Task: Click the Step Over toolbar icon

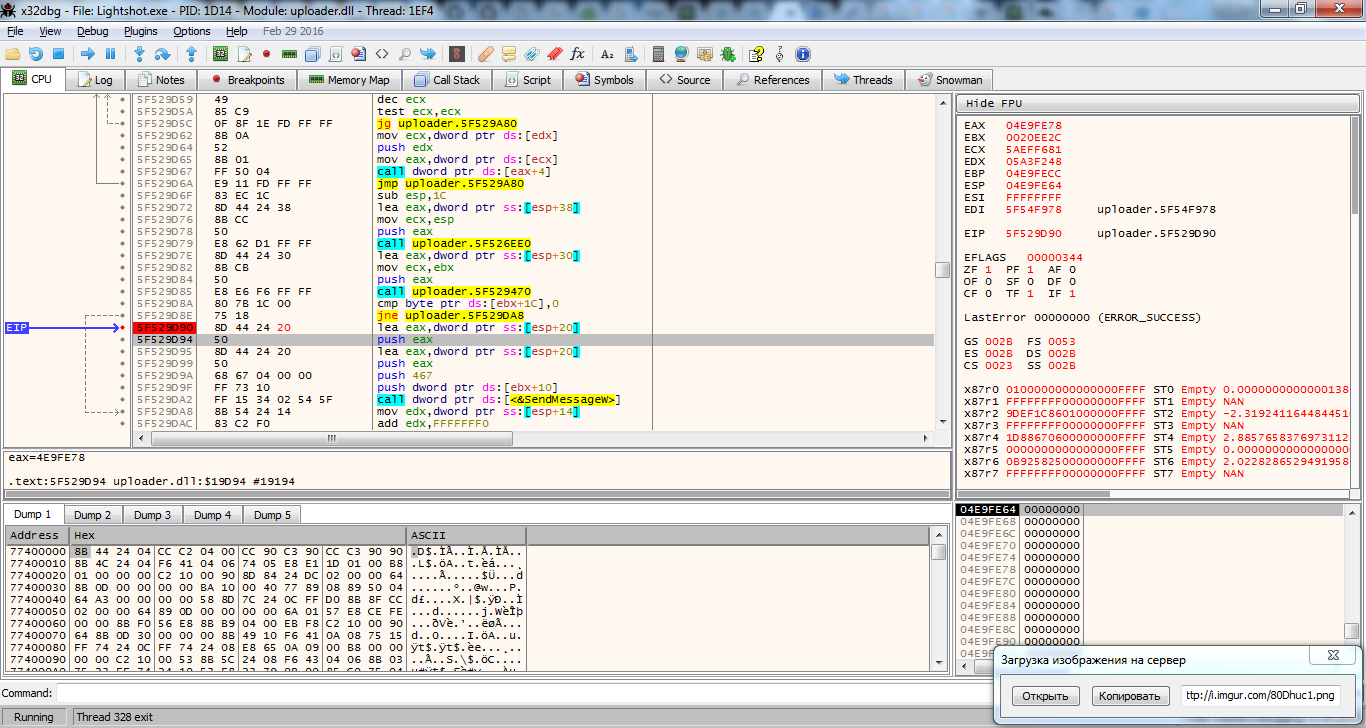Action: (162, 54)
